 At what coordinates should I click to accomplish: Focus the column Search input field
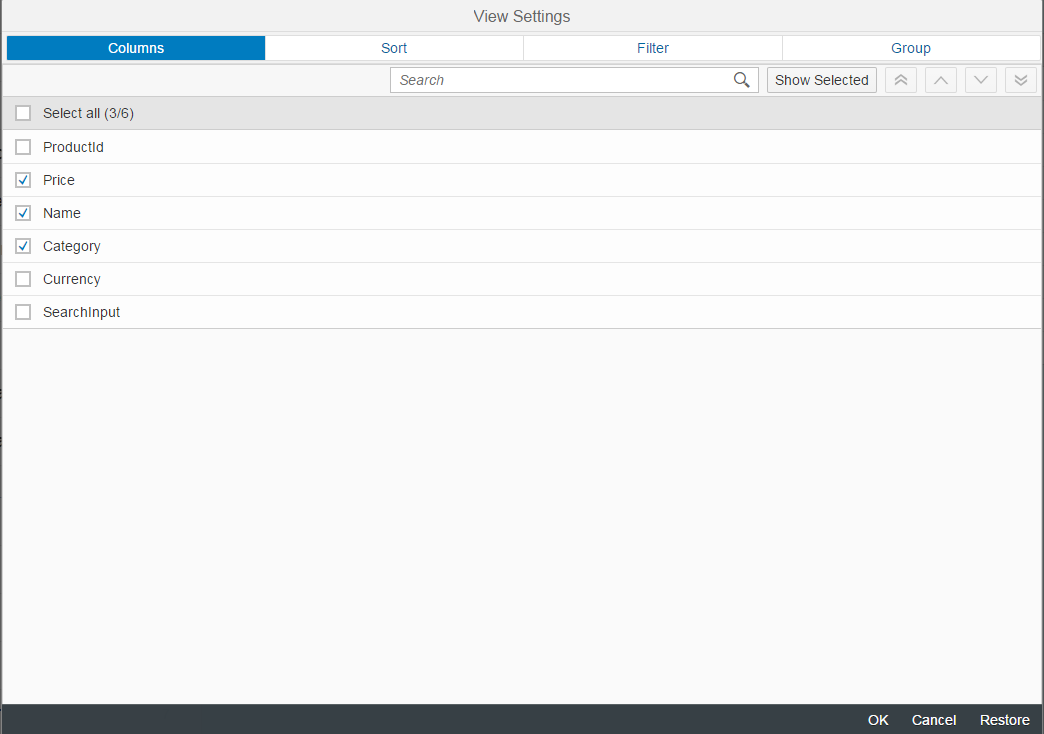pos(560,80)
